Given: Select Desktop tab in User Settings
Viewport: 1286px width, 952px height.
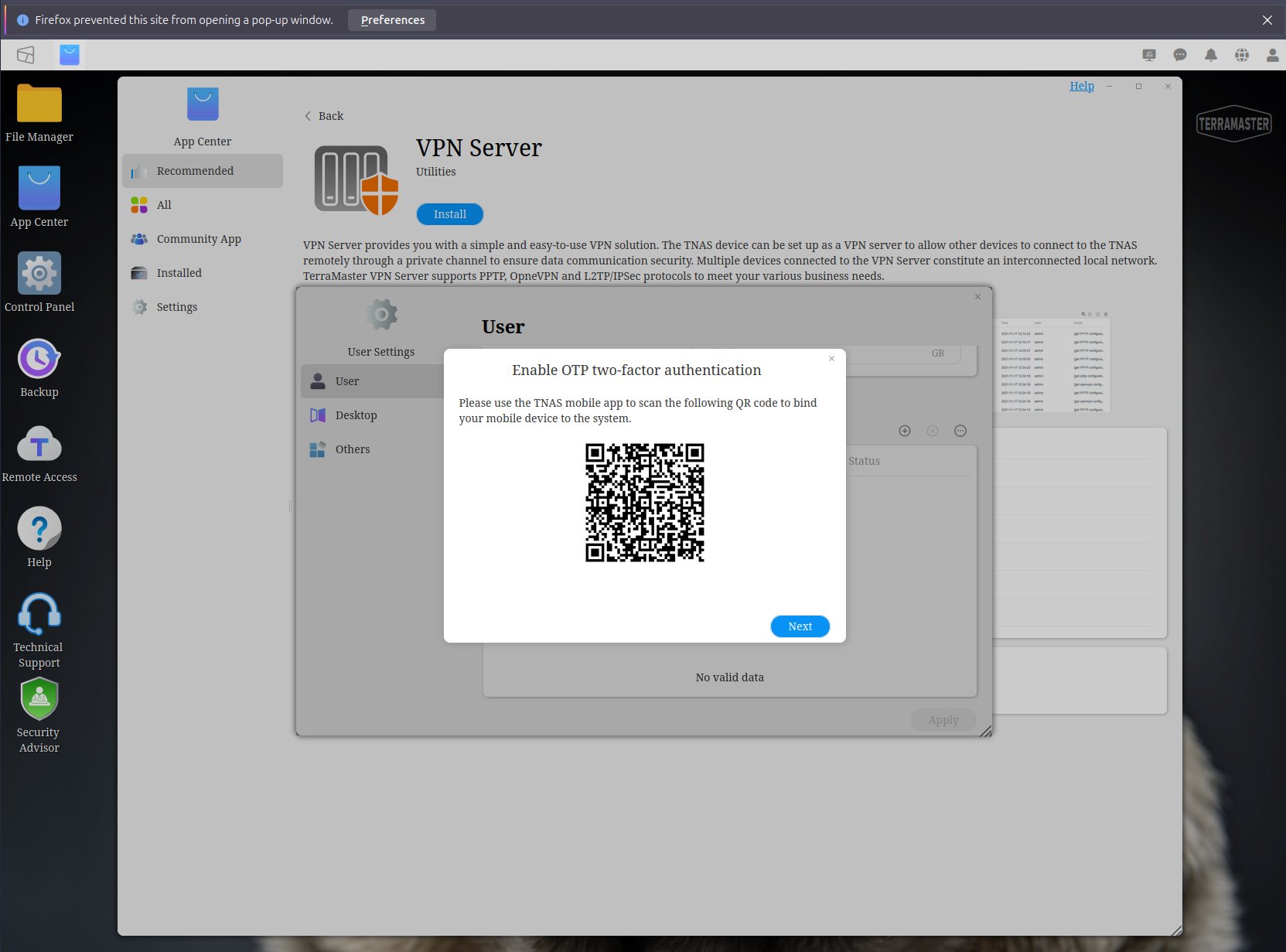Looking at the screenshot, I should click(373, 415).
